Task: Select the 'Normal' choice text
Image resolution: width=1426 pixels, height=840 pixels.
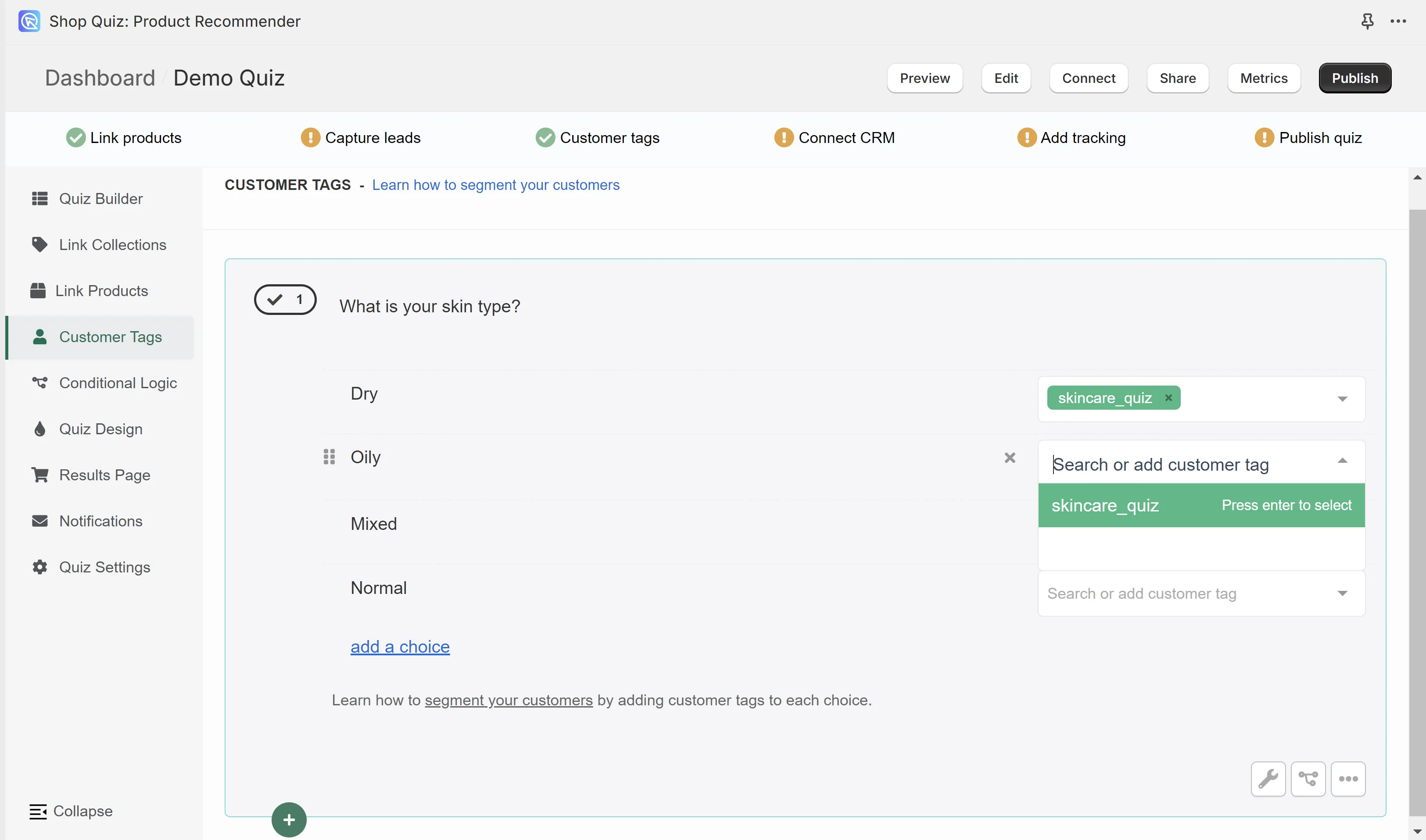Action: [378, 587]
